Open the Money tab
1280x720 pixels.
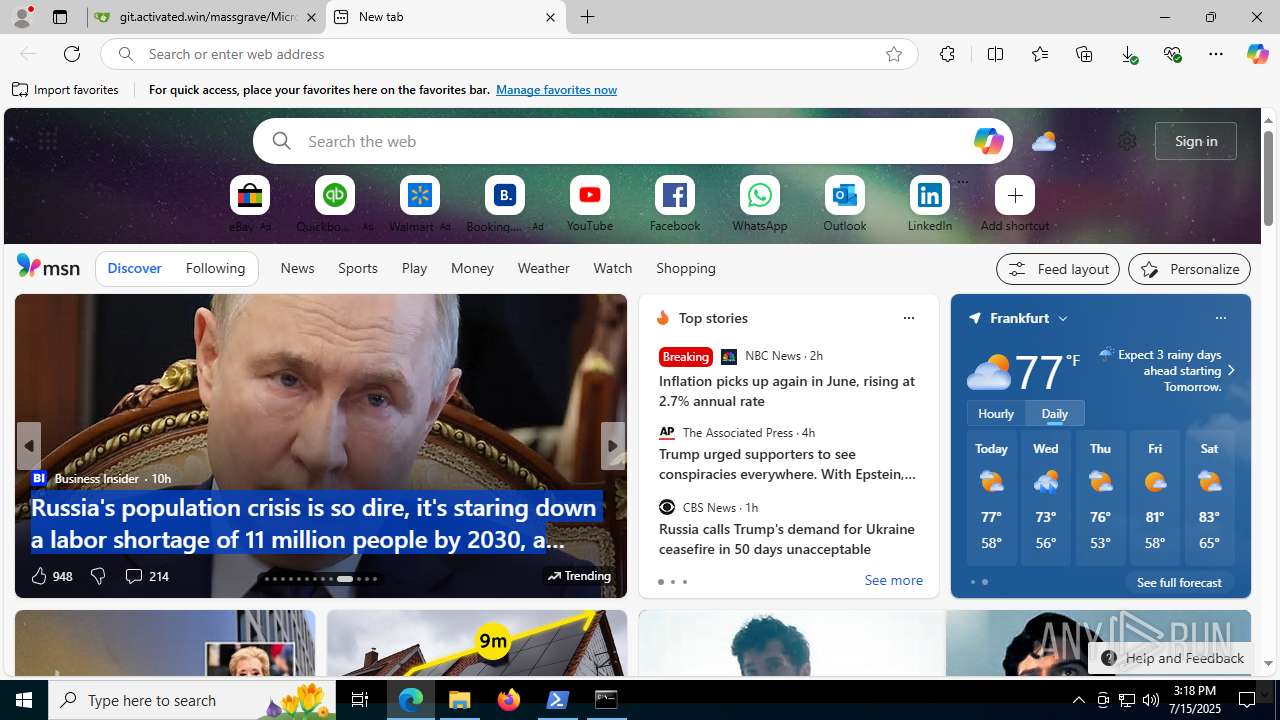[472, 268]
